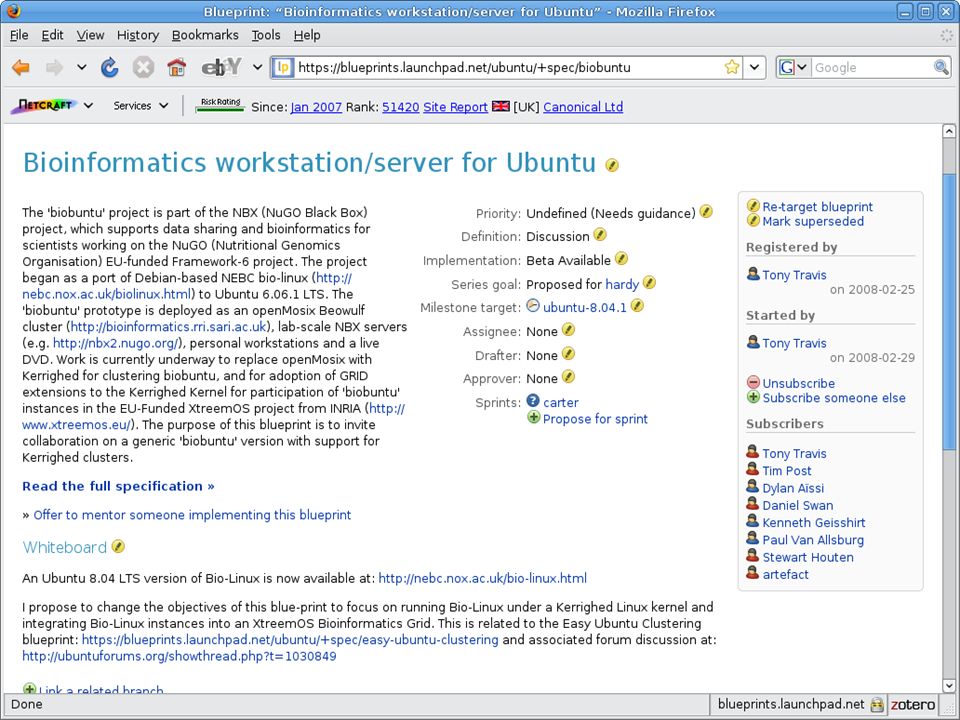Click the Jan 2007 link
960x720 pixels.
pyautogui.click(x=316, y=107)
